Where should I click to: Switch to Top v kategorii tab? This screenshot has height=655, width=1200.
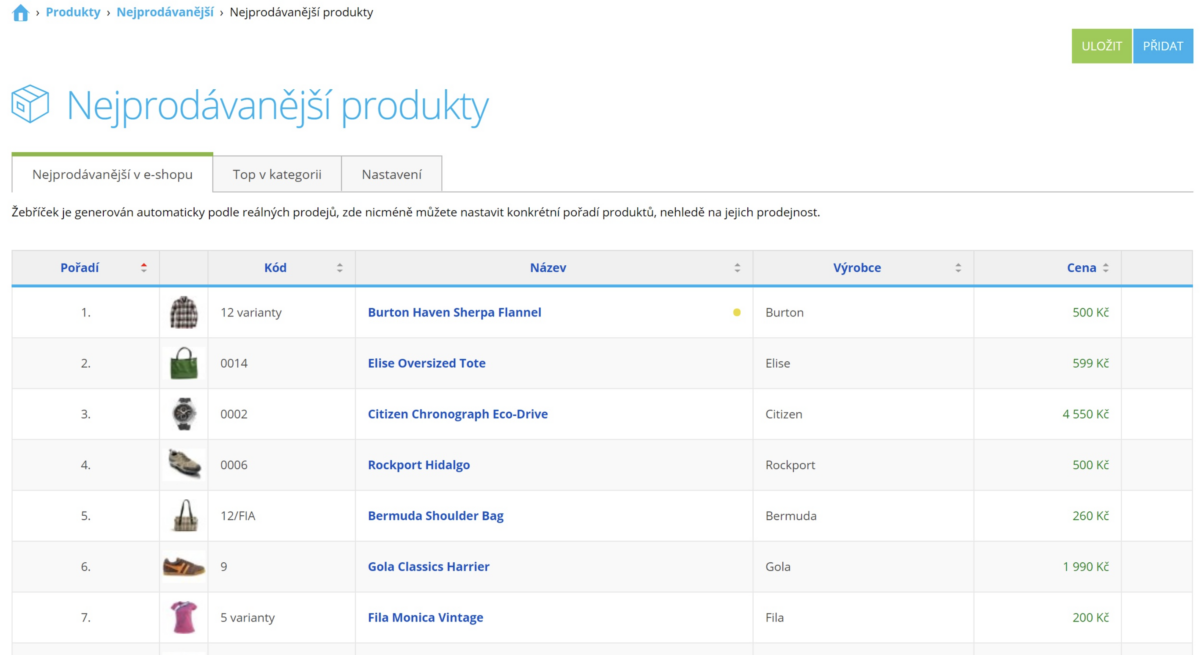(x=277, y=174)
